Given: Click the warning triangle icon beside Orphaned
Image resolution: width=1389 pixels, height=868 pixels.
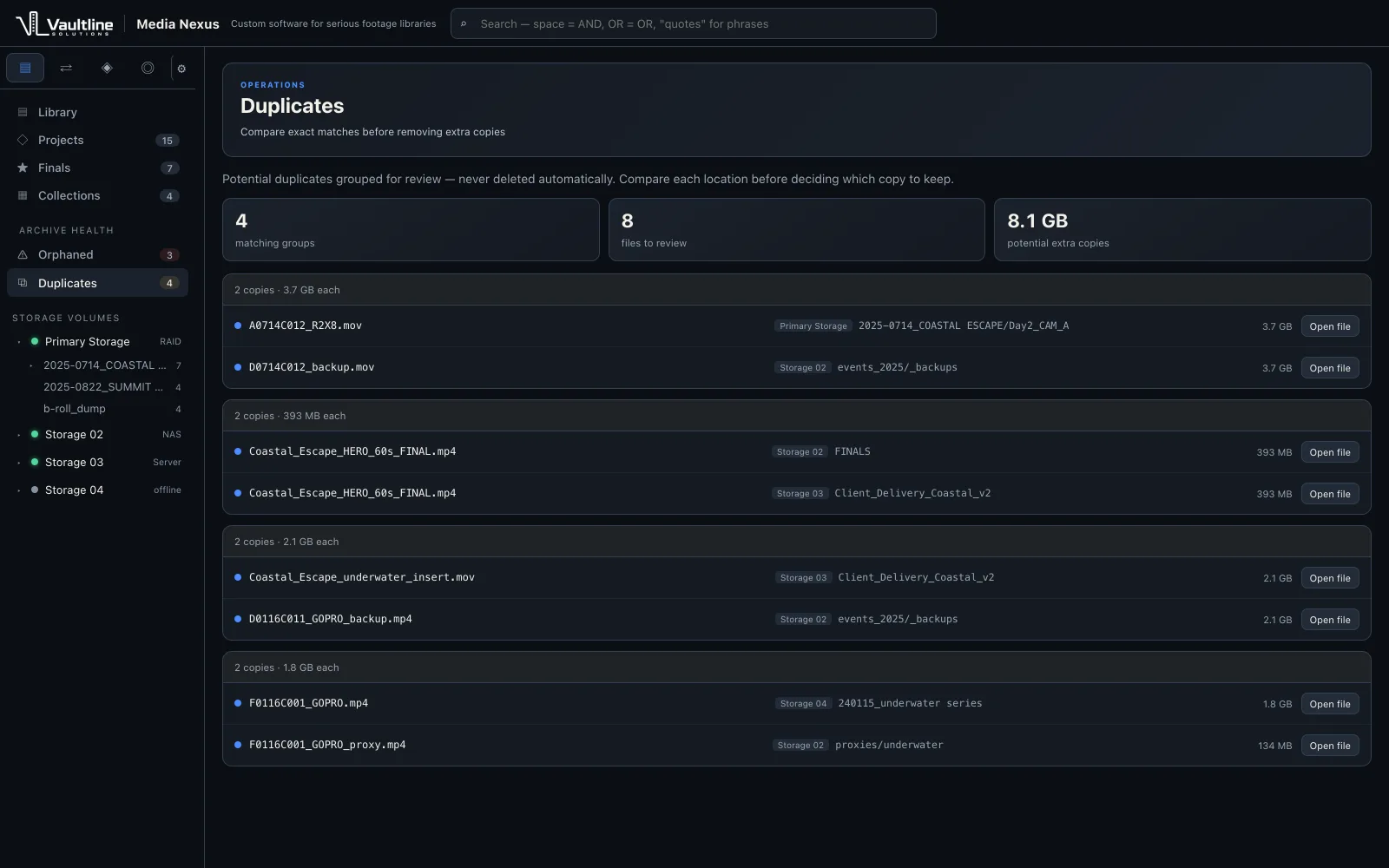Looking at the screenshot, I should (23, 254).
